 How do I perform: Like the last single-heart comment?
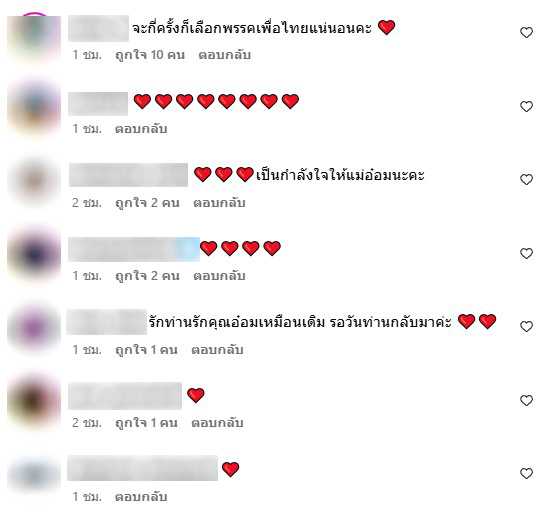(x=526, y=473)
